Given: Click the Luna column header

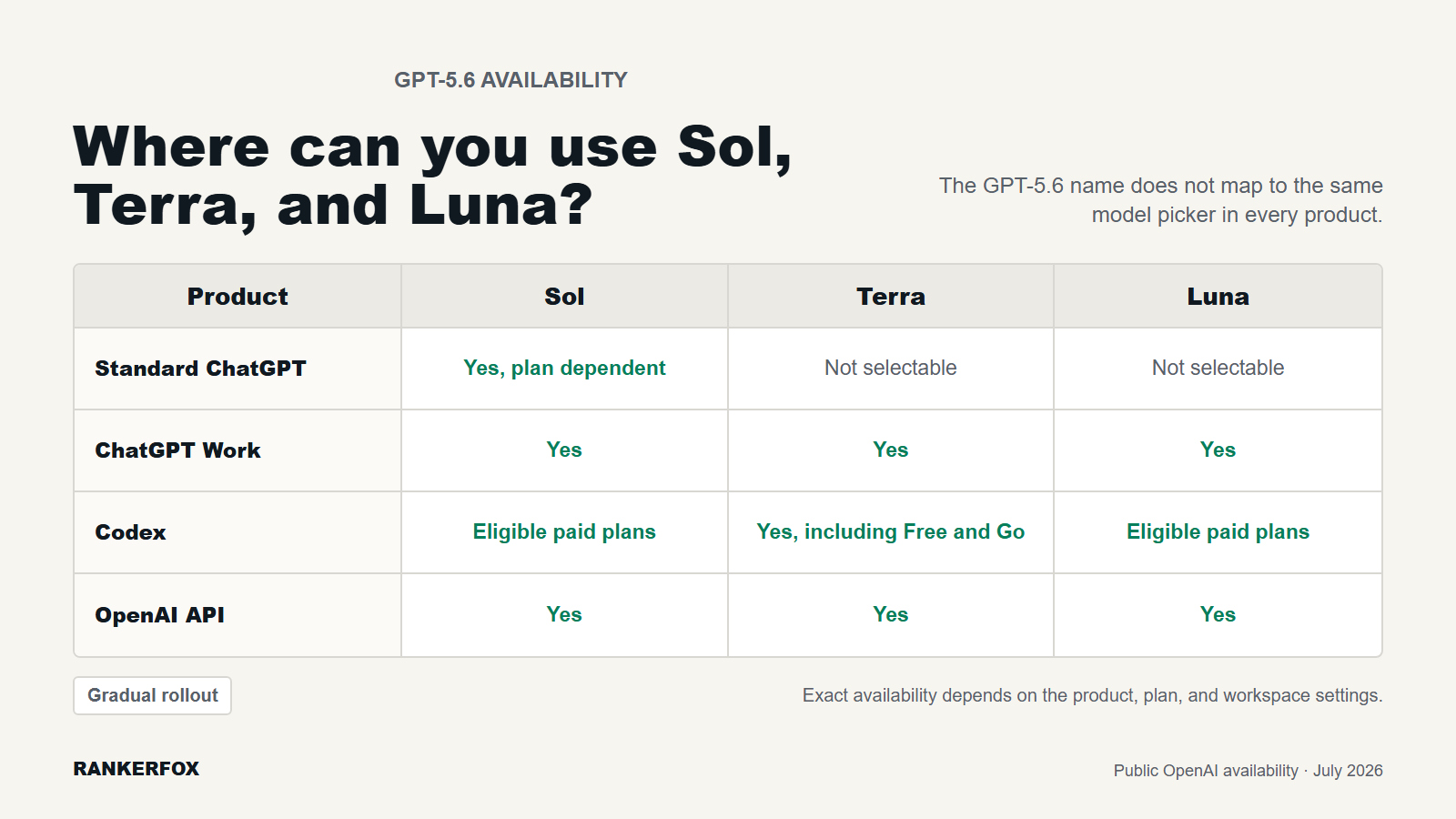Looking at the screenshot, I should point(1218,297).
